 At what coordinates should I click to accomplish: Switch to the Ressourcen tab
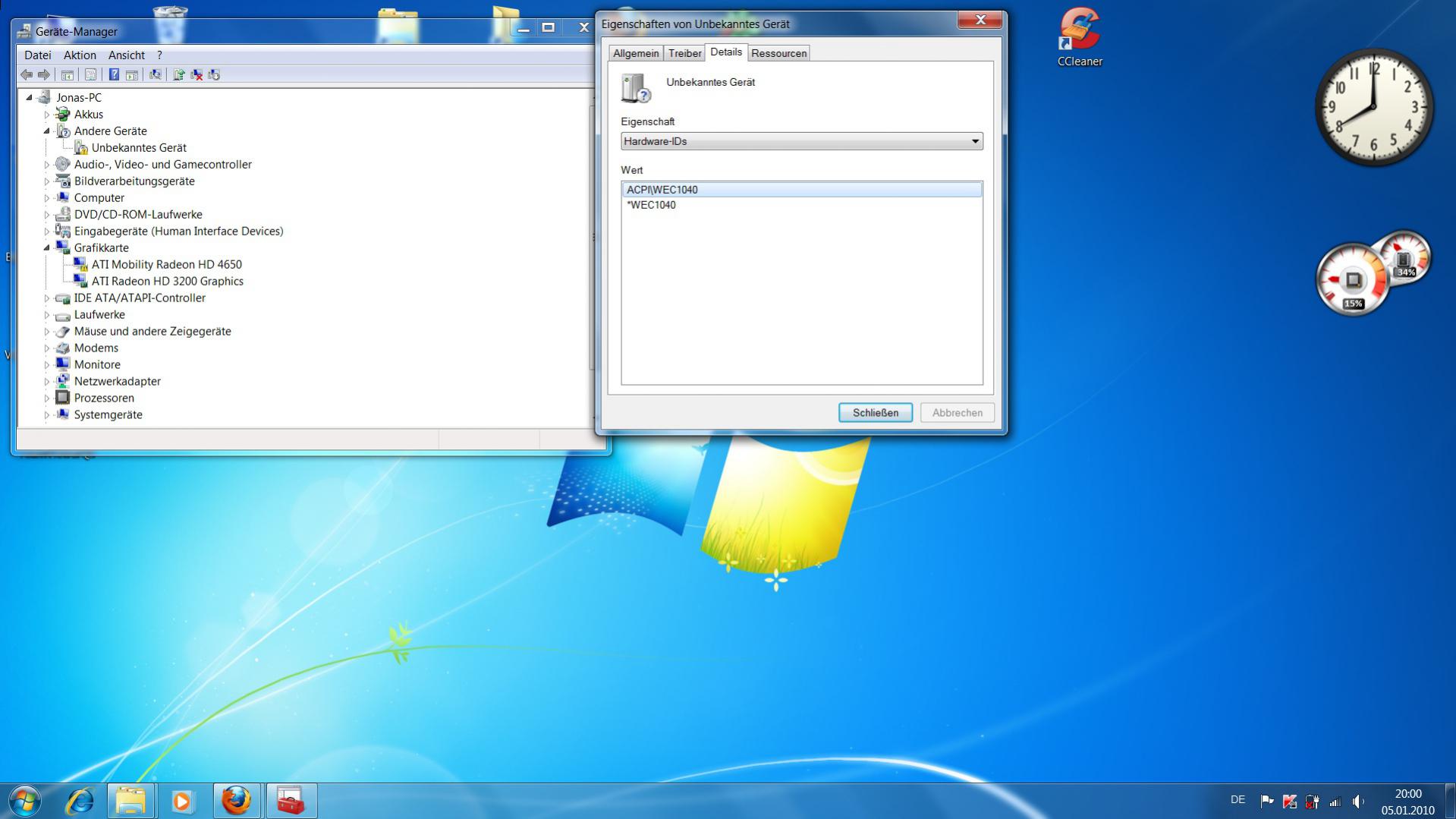(779, 53)
